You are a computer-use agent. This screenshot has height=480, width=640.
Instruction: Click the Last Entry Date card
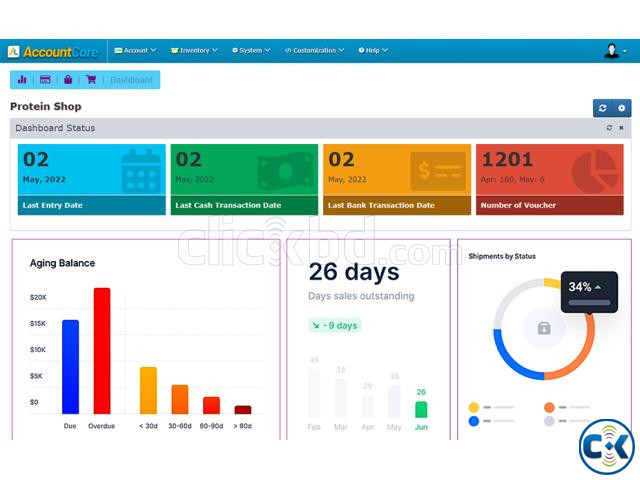coord(92,180)
